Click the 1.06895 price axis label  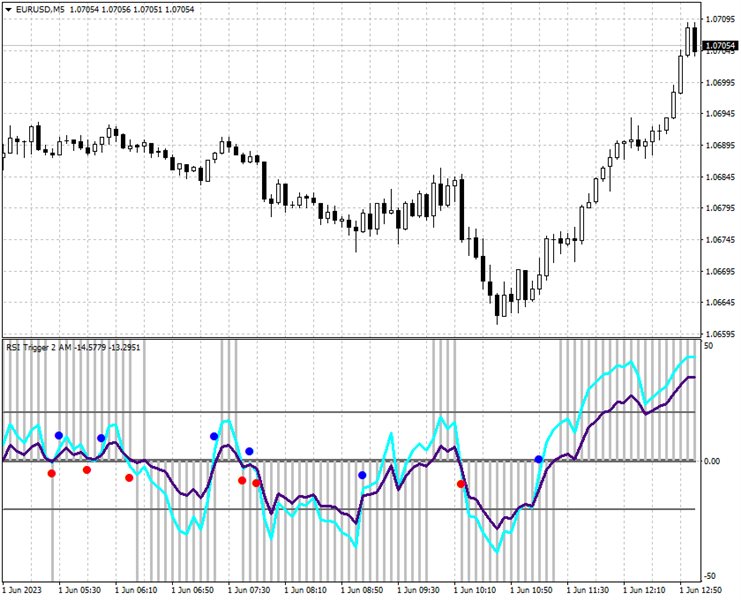point(720,146)
